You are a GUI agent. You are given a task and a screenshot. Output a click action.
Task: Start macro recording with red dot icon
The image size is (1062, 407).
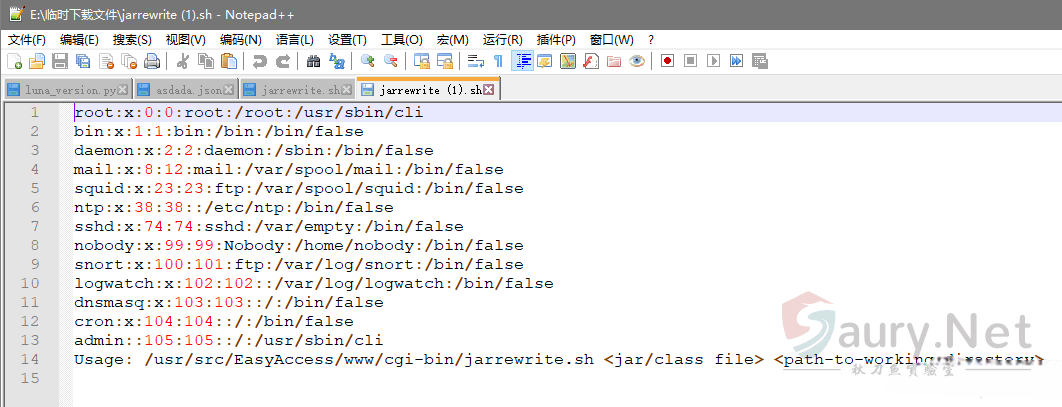click(x=667, y=62)
